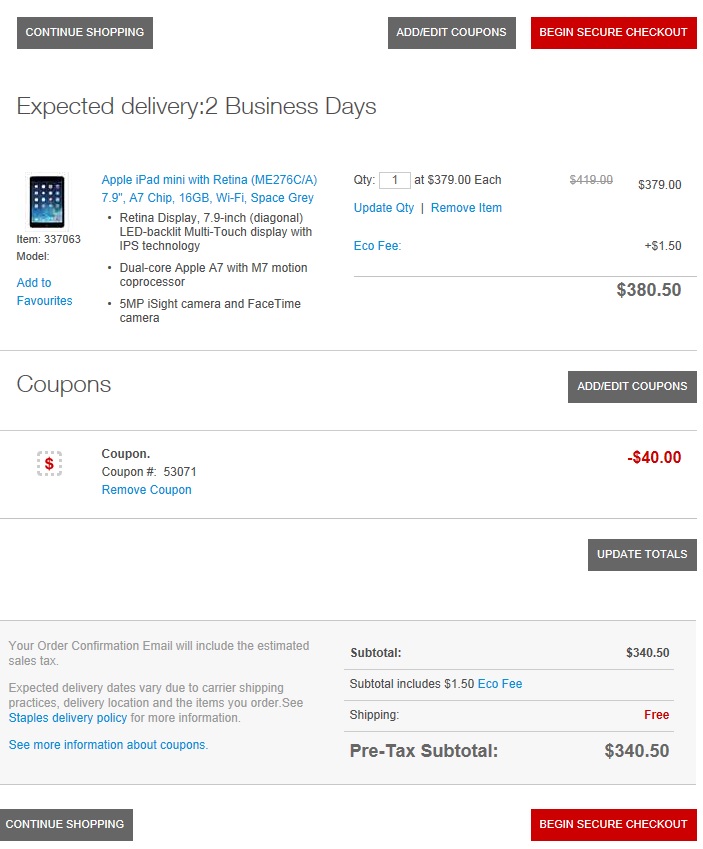Viewport: 703px width, 849px height.
Task: Click the quantity input field
Action: 395,180
